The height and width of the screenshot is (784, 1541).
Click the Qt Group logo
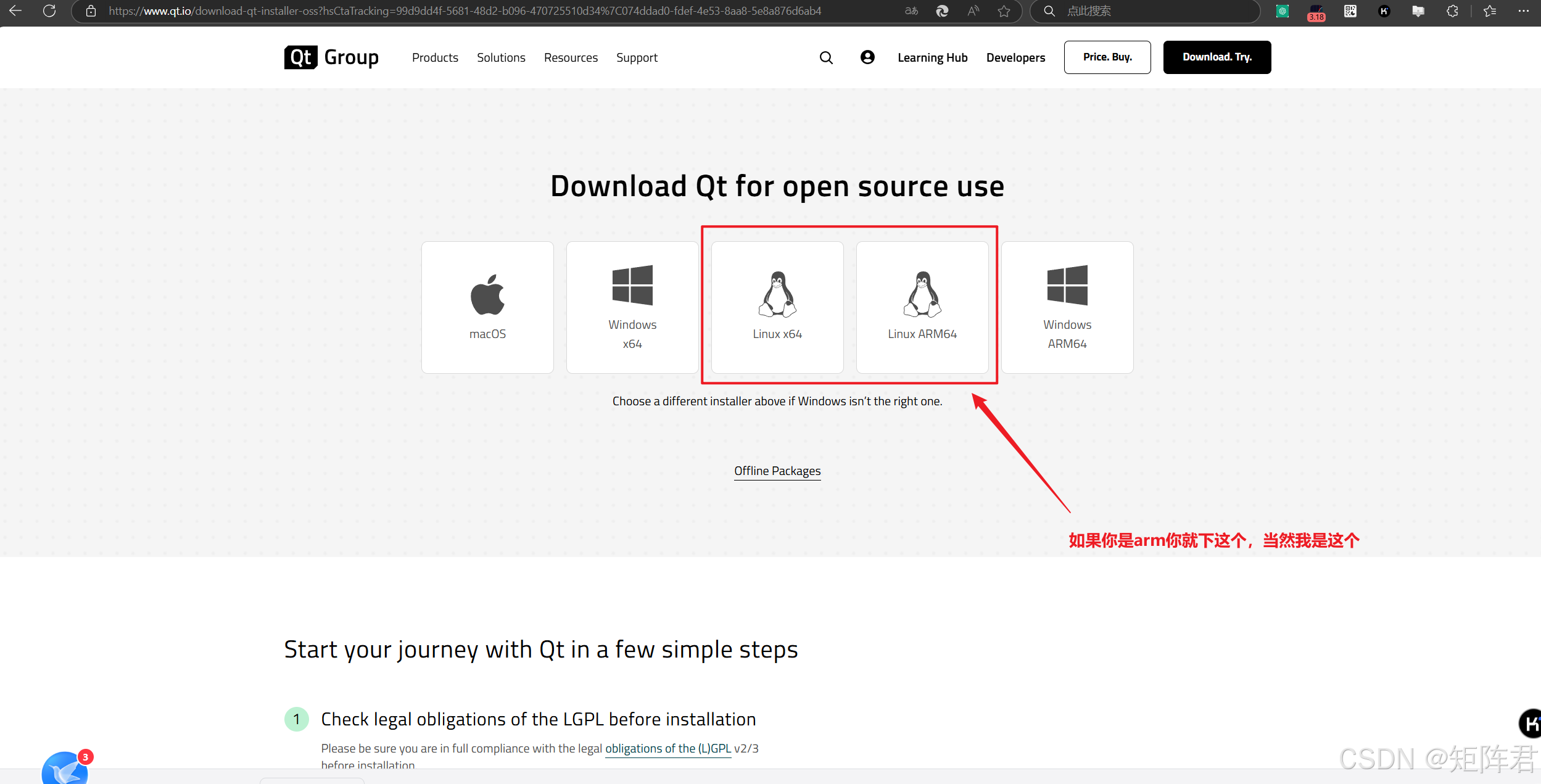(x=331, y=57)
